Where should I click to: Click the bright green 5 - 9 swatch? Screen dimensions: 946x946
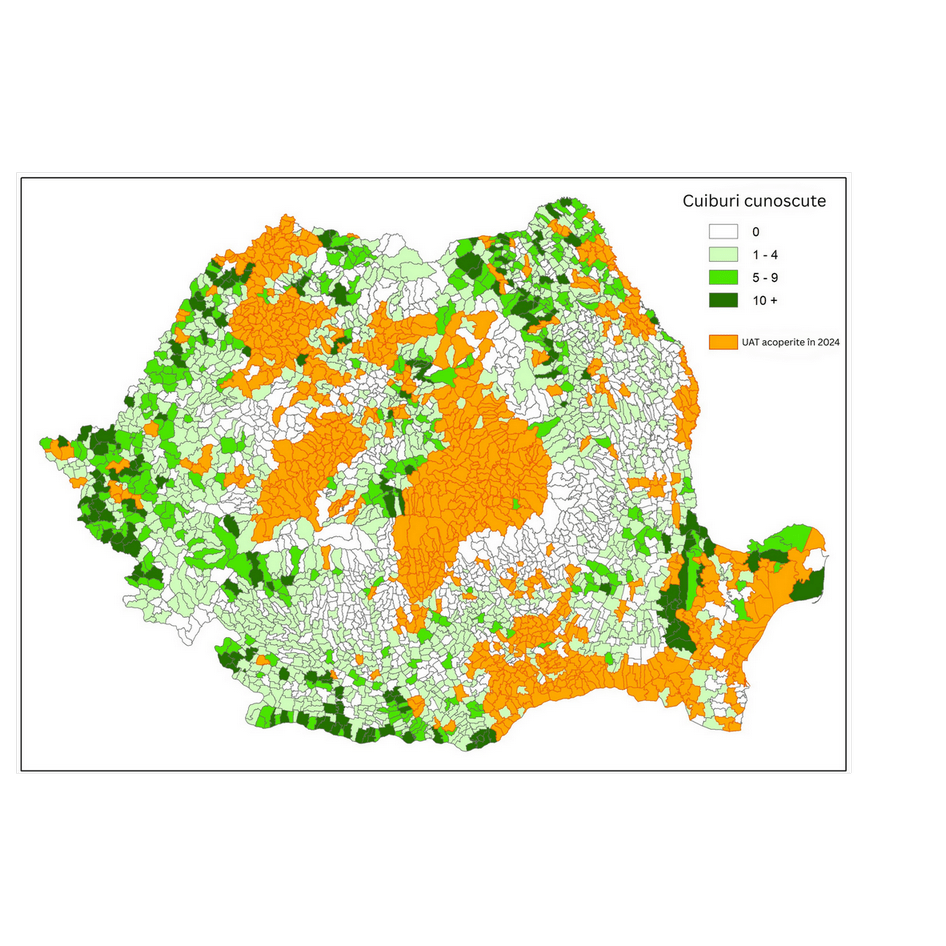[723, 278]
